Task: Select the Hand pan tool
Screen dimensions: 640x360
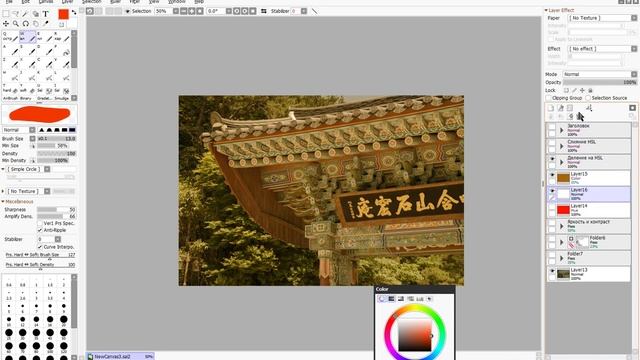Action: pos(36,24)
